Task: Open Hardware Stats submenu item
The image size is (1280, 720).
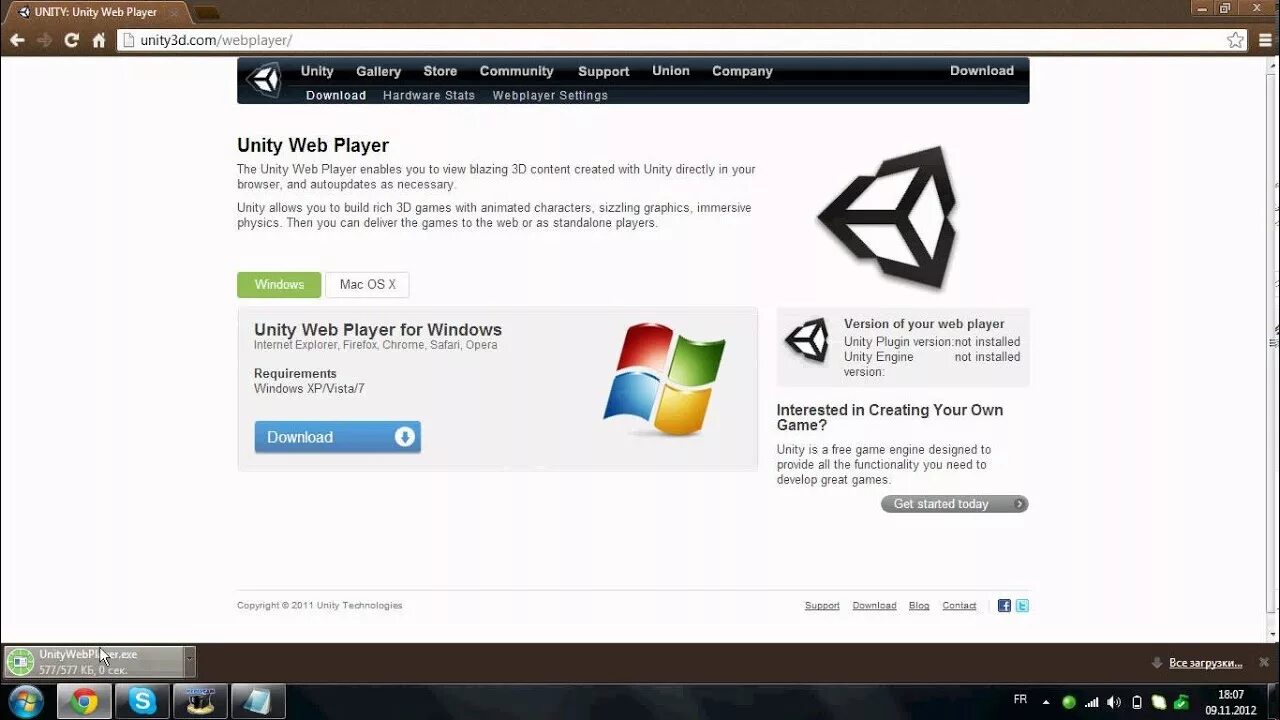Action: [x=429, y=95]
